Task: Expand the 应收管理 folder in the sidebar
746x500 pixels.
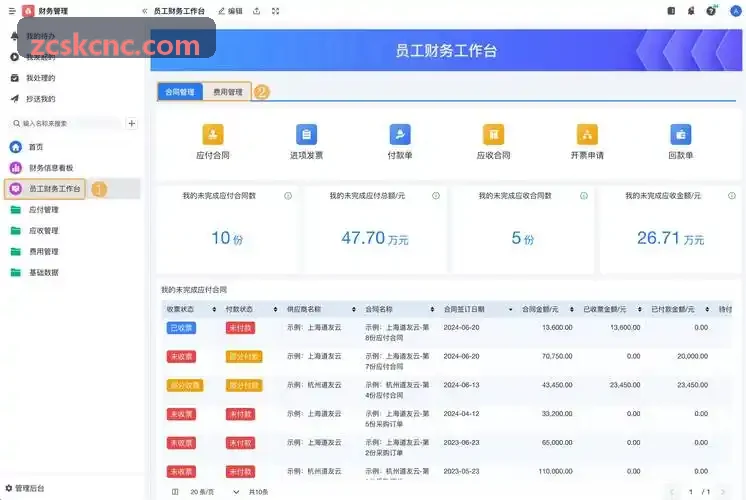Action: 43,231
